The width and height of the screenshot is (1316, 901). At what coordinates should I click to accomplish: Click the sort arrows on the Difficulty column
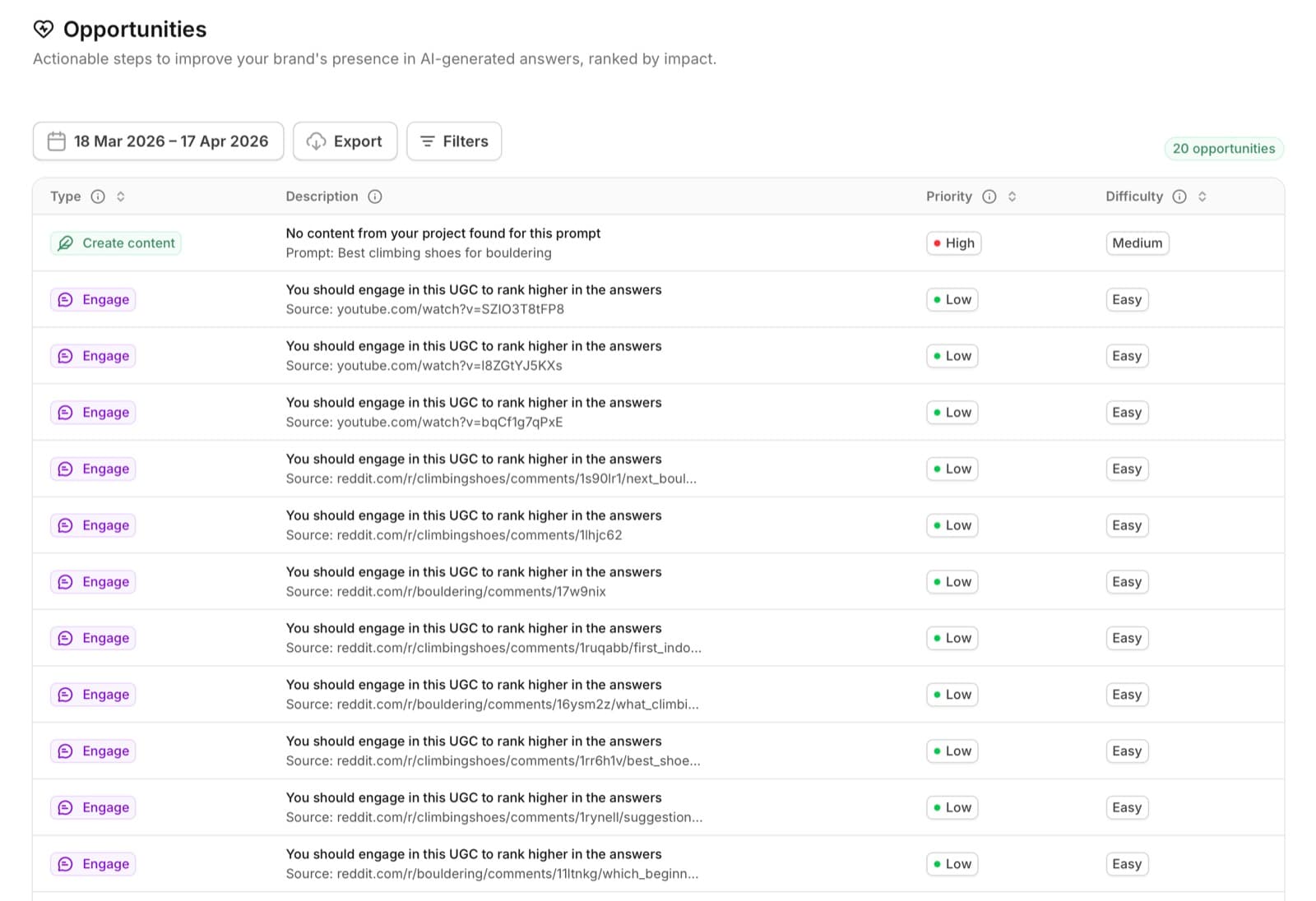click(1202, 196)
